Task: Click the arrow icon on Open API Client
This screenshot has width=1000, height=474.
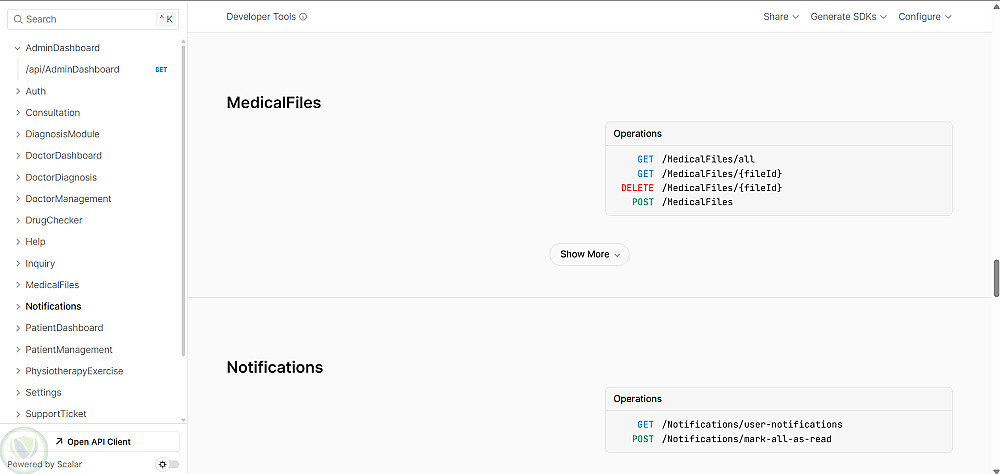Action: (x=59, y=441)
